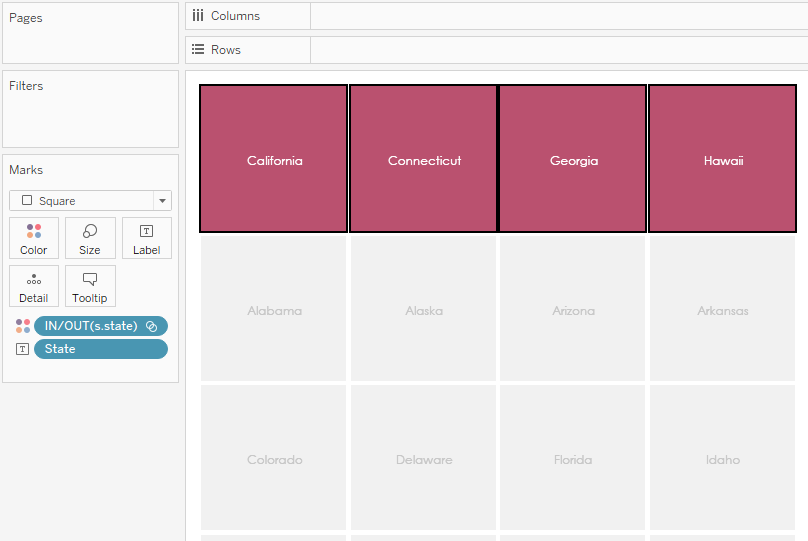Select the State field pill
The image size is (808, 541).
(x=100, y=349)
